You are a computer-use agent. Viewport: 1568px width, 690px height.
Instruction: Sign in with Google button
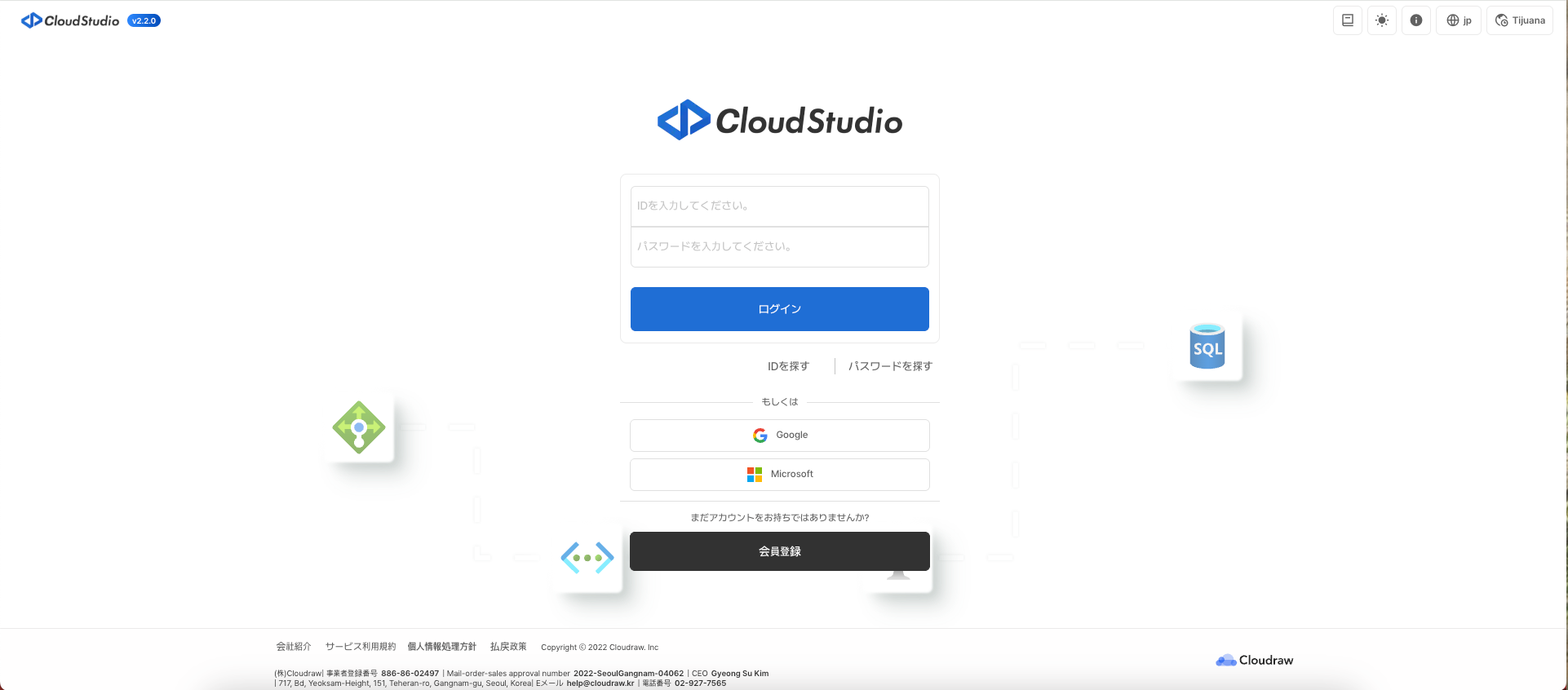tap(779, 436)
